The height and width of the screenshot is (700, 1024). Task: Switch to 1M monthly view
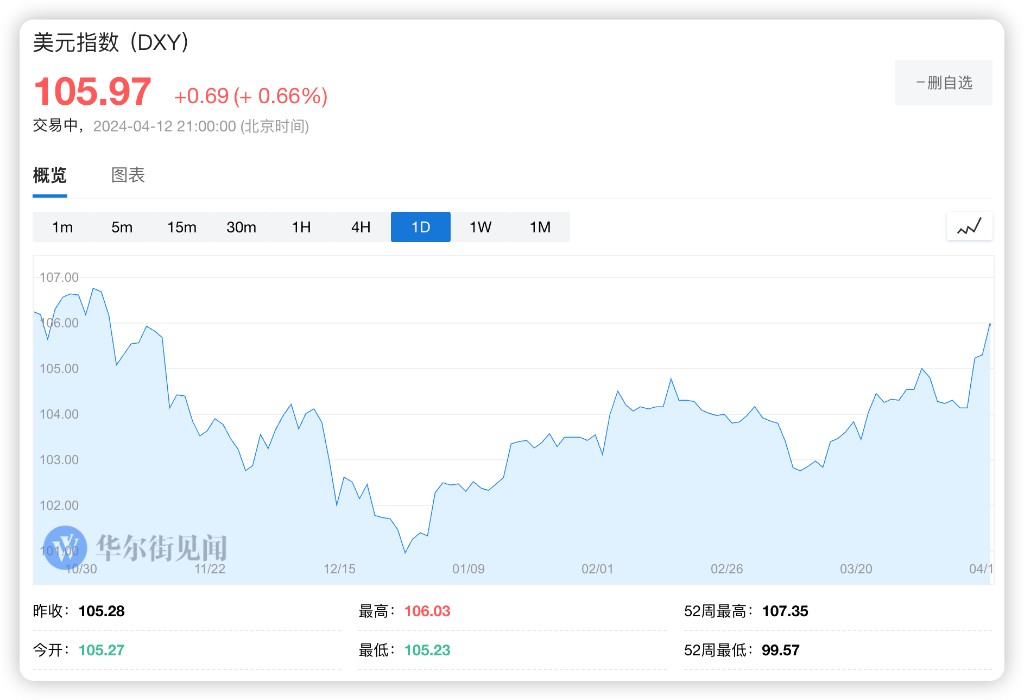click(x=540, y=227)
